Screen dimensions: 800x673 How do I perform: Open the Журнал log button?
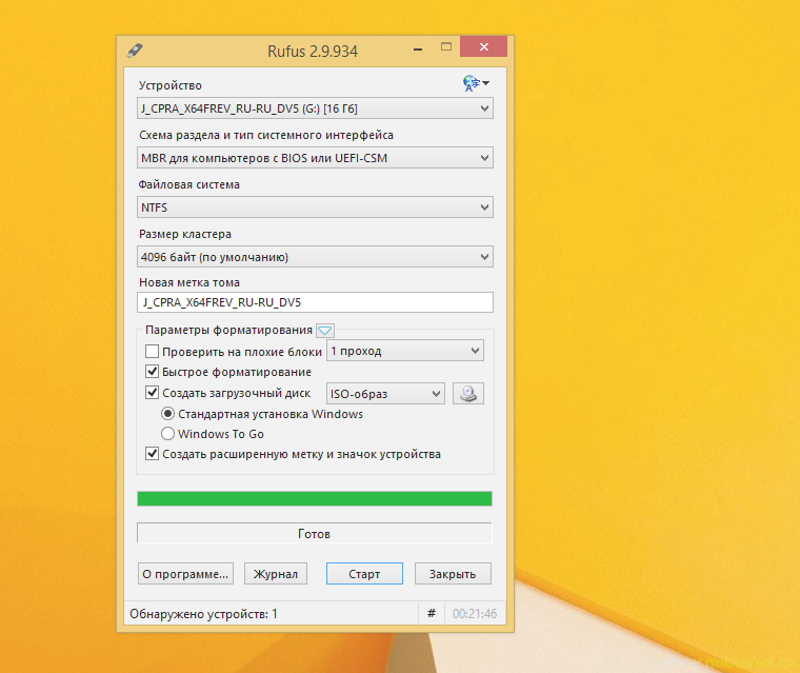pyautogui.click(x=276, y=574)
